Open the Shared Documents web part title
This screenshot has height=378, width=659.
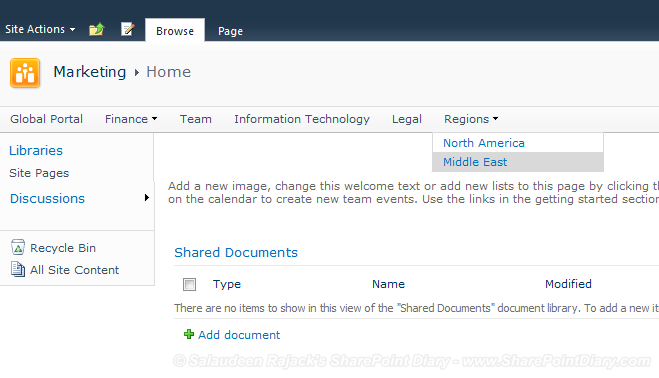236,252
